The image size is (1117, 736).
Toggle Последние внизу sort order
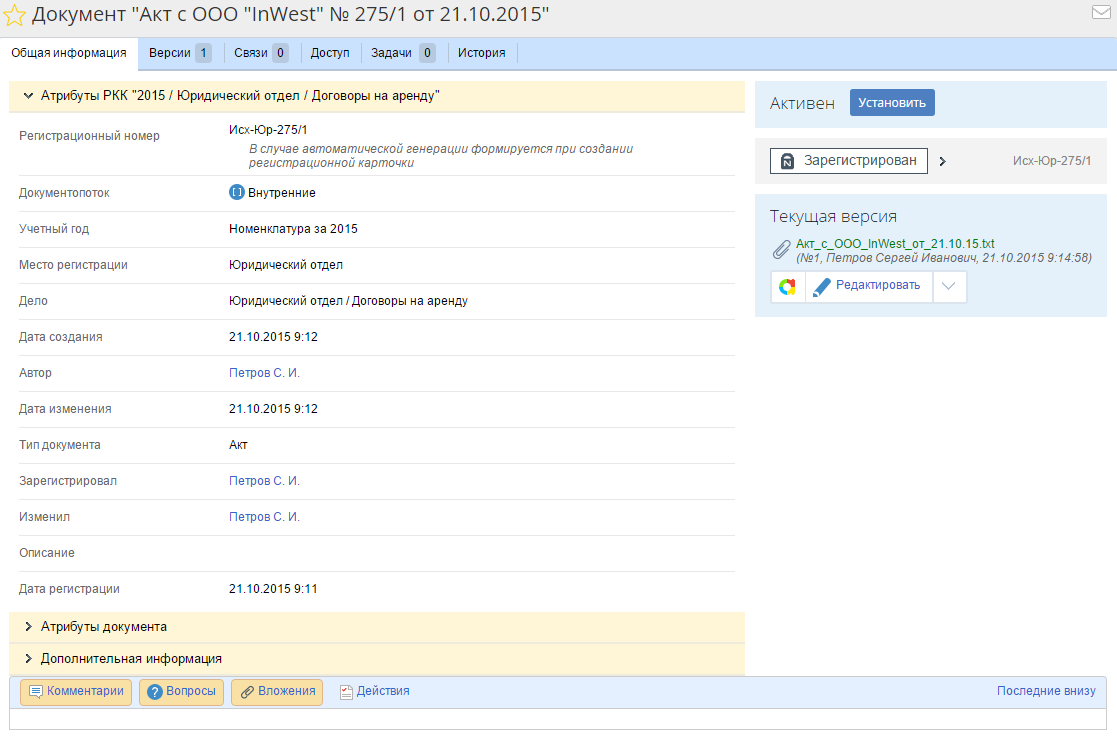point(1045,691)
